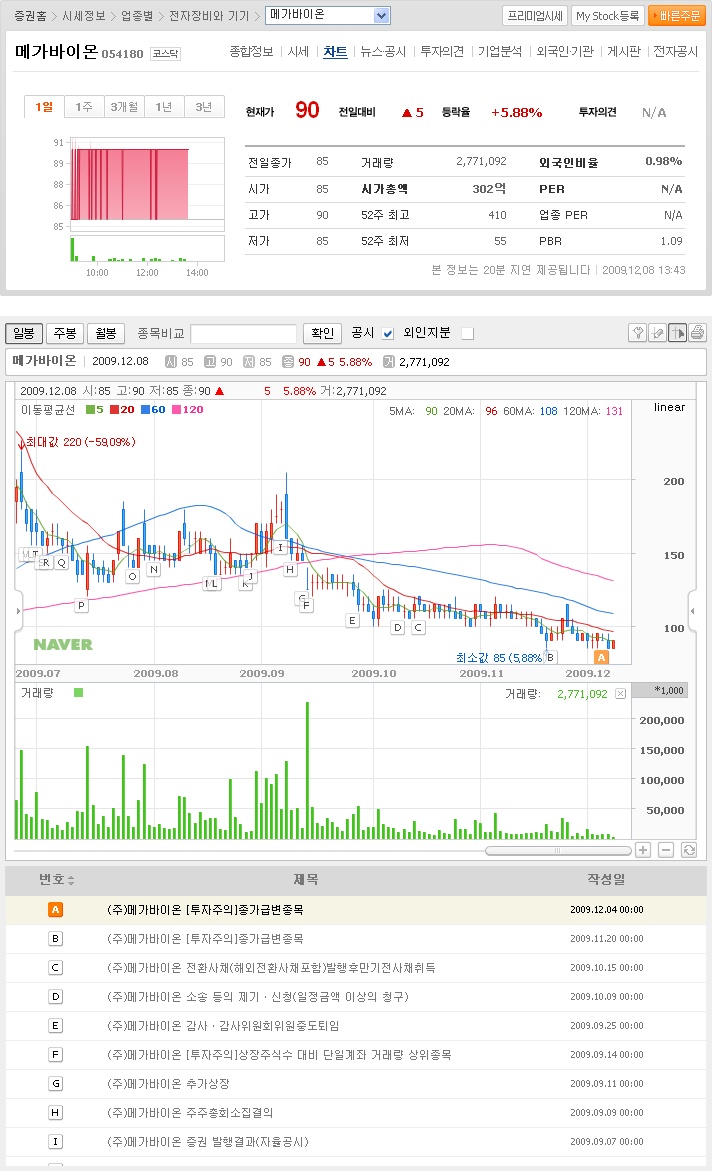Click the A icon in list row
The width and height of the screenshot is (712, 1171).
55,910
